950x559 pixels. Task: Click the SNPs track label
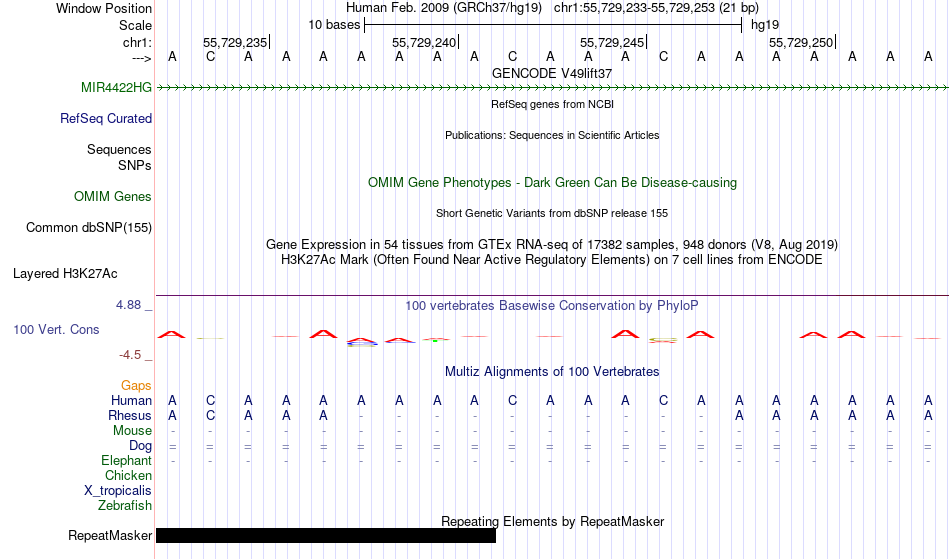pyautogui.click(x=135, y=165)
